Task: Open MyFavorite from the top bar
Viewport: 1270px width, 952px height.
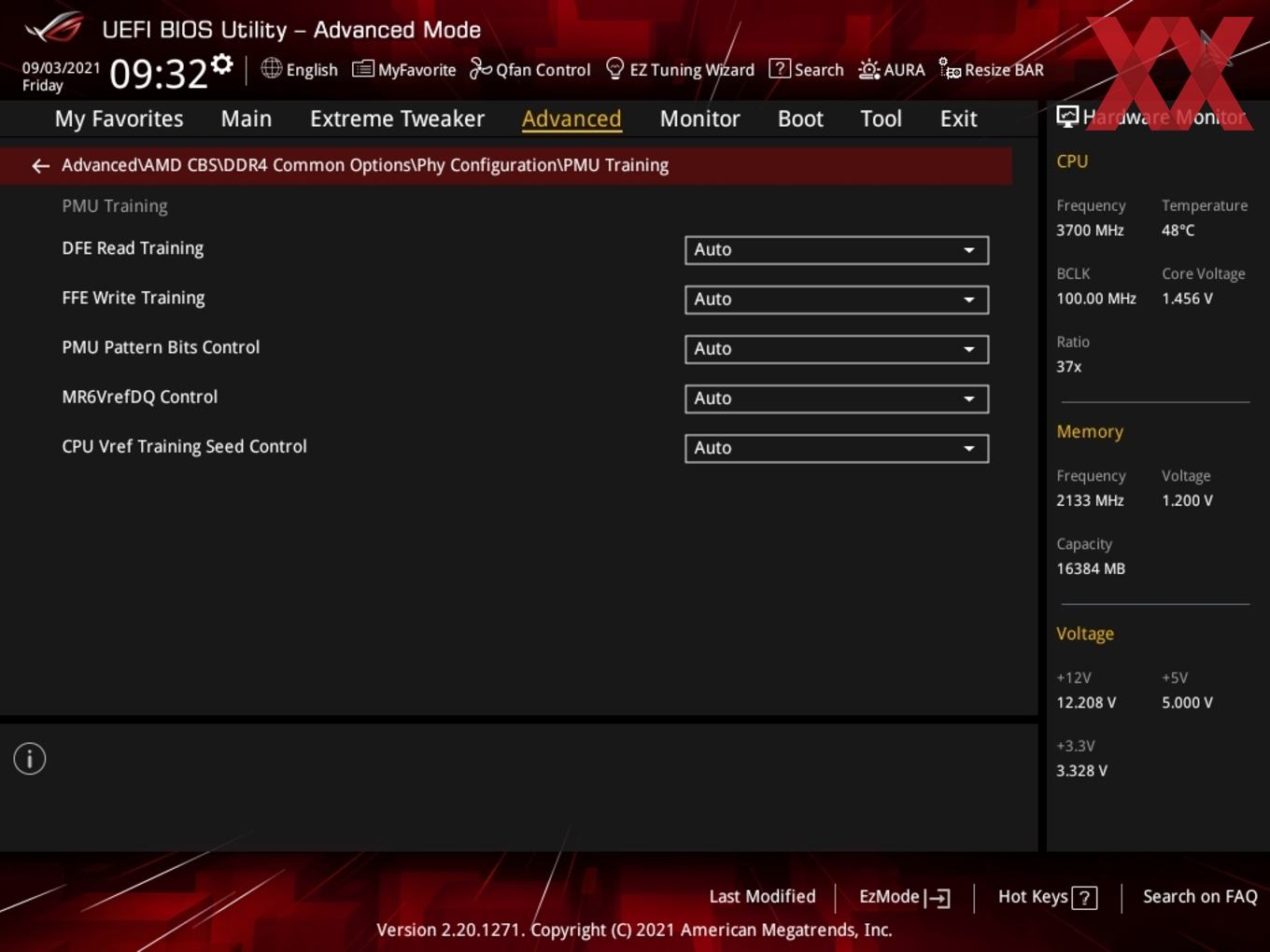Action: [416, 70]
